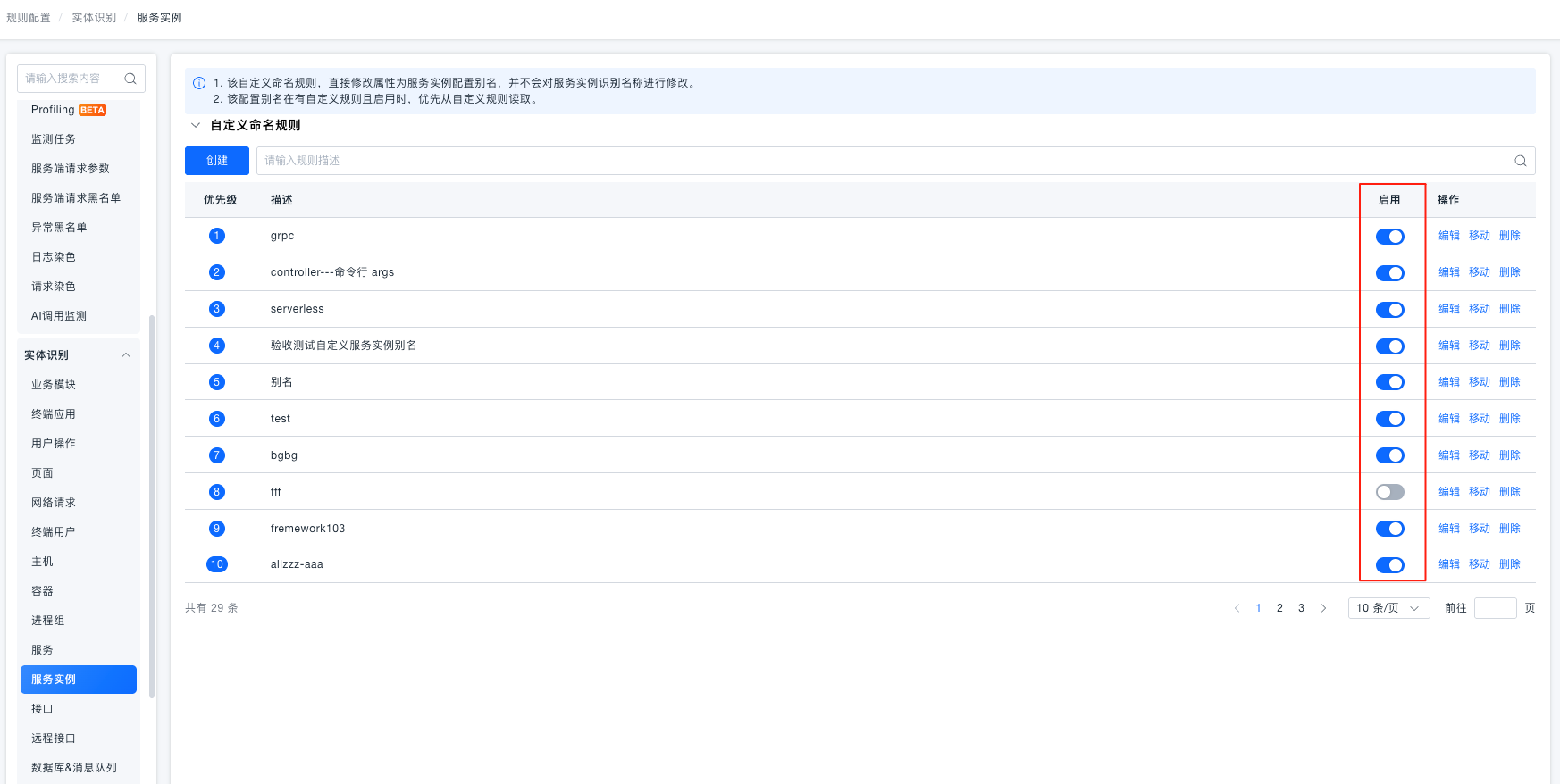This screenshot has height=784, width=1560.
Task: Click 编辑 for the fff rule
Action: 1448,492
